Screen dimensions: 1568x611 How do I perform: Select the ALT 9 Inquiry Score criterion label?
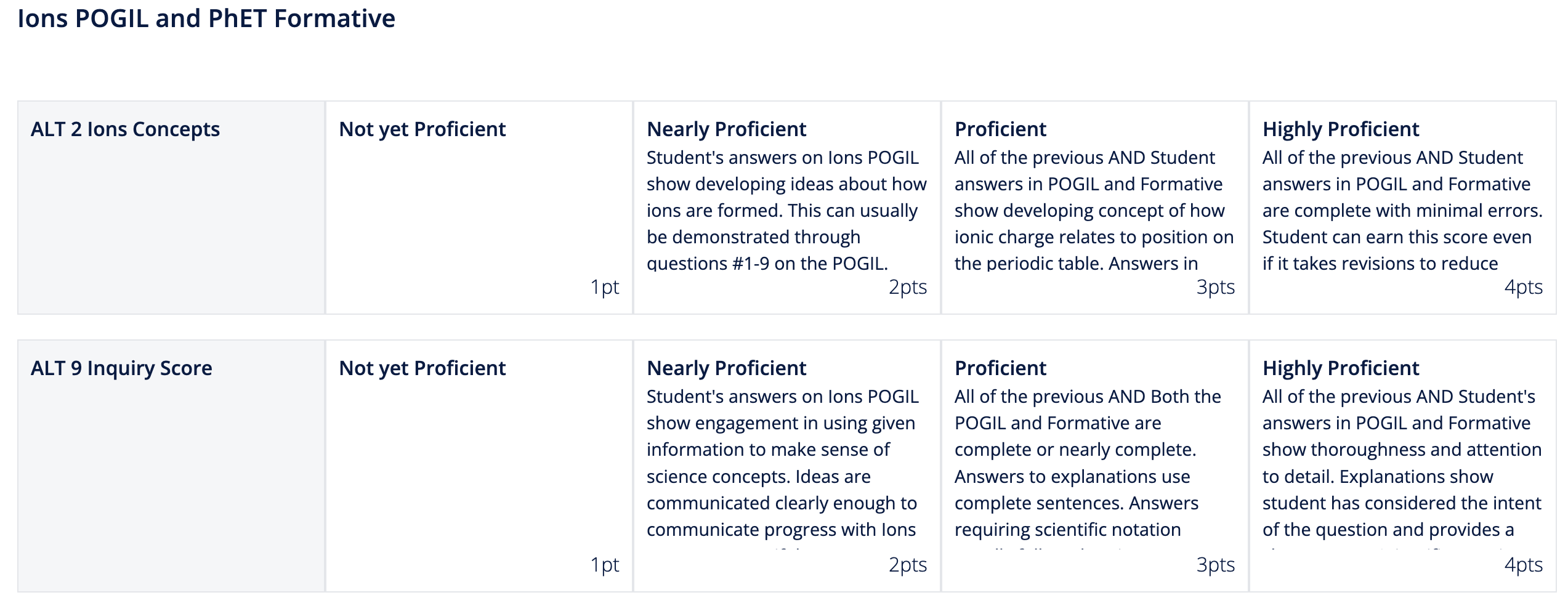(121, 368)
